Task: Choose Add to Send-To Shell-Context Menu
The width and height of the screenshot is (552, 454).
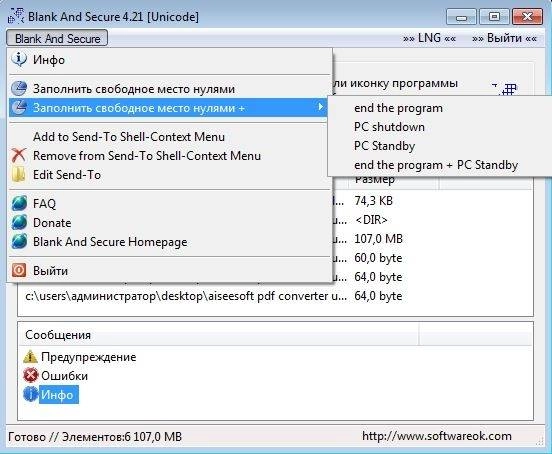Action: (170, 137)
